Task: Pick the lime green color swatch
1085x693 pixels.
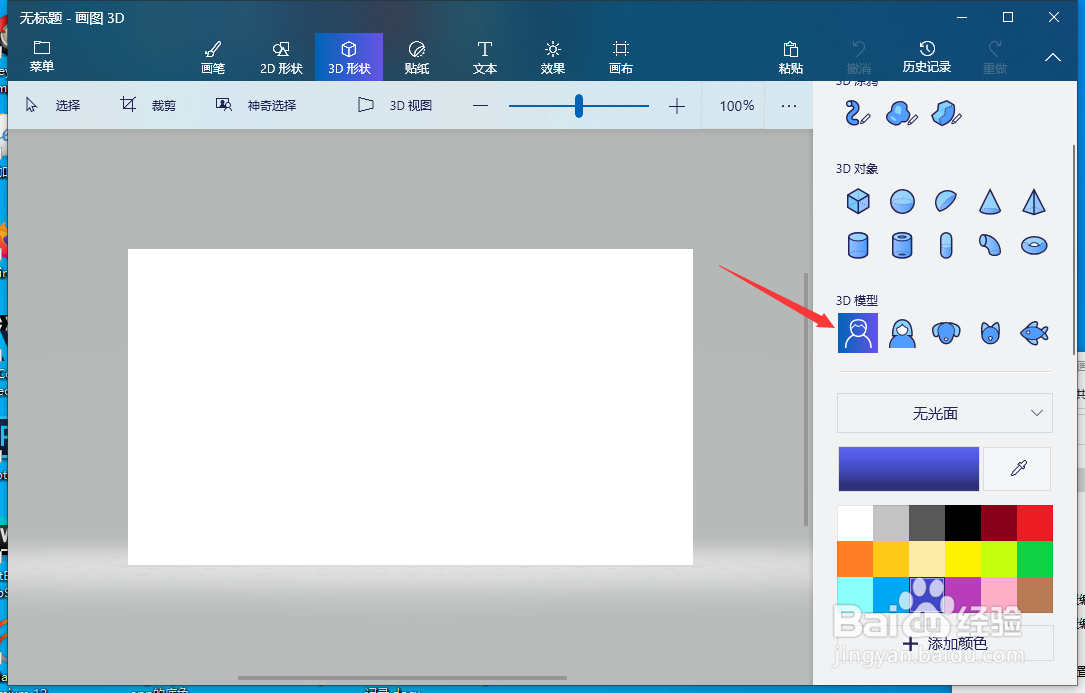Action: tap(999, 559)
